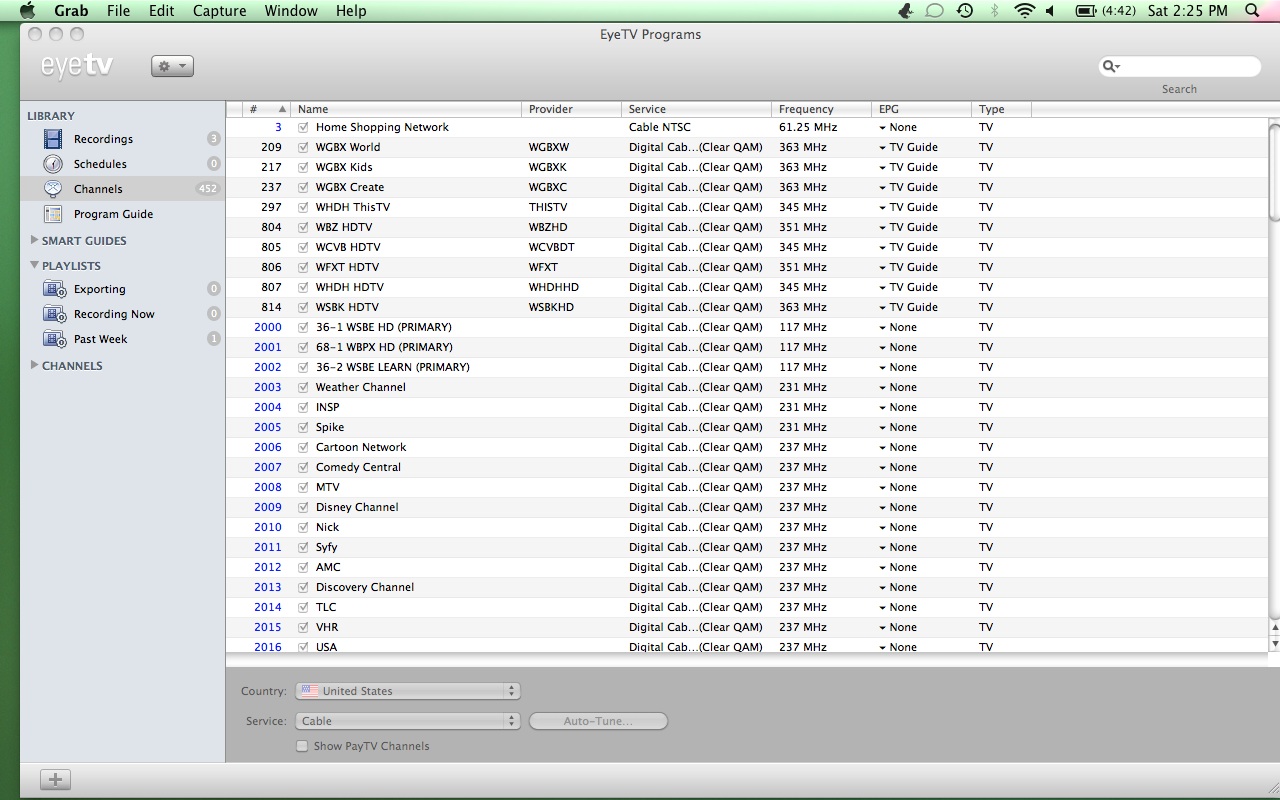Toggle Syfy channel checkbox
1280x800 pixels.
tap(303, 547)
